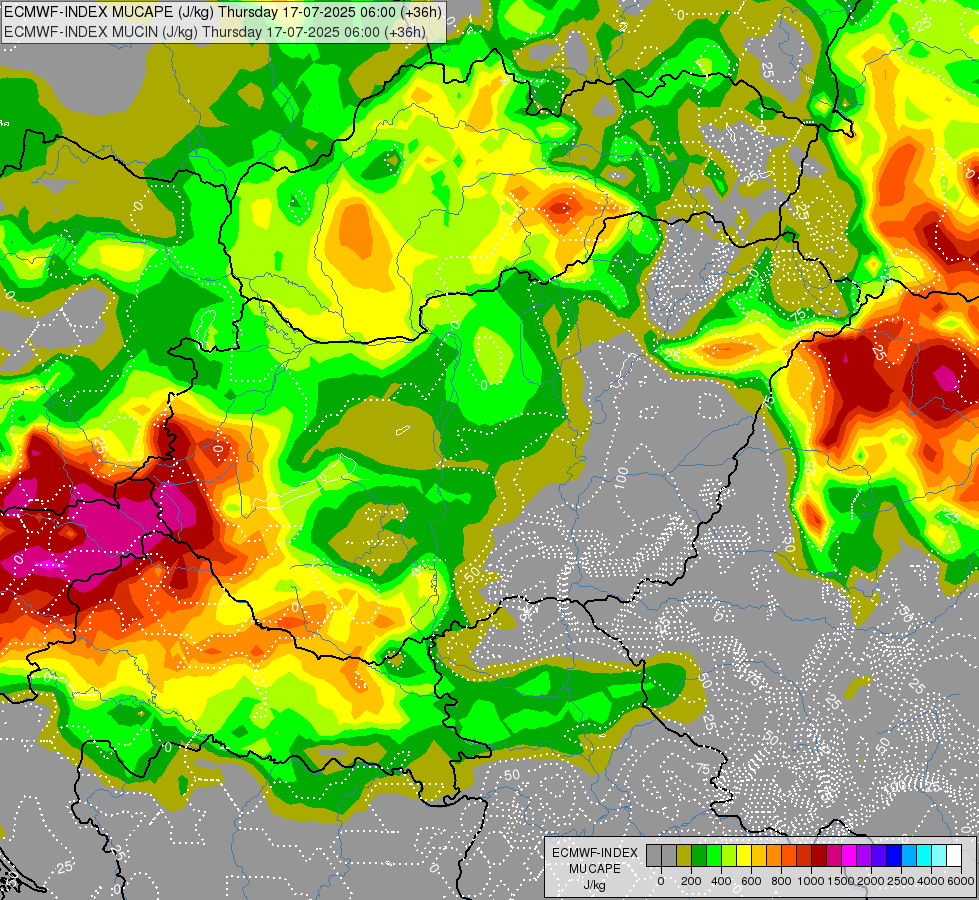Click the MUCIN title line at top
Image resolution: width=979 pixels, height=900 pixels.
[x=215, y=31]
